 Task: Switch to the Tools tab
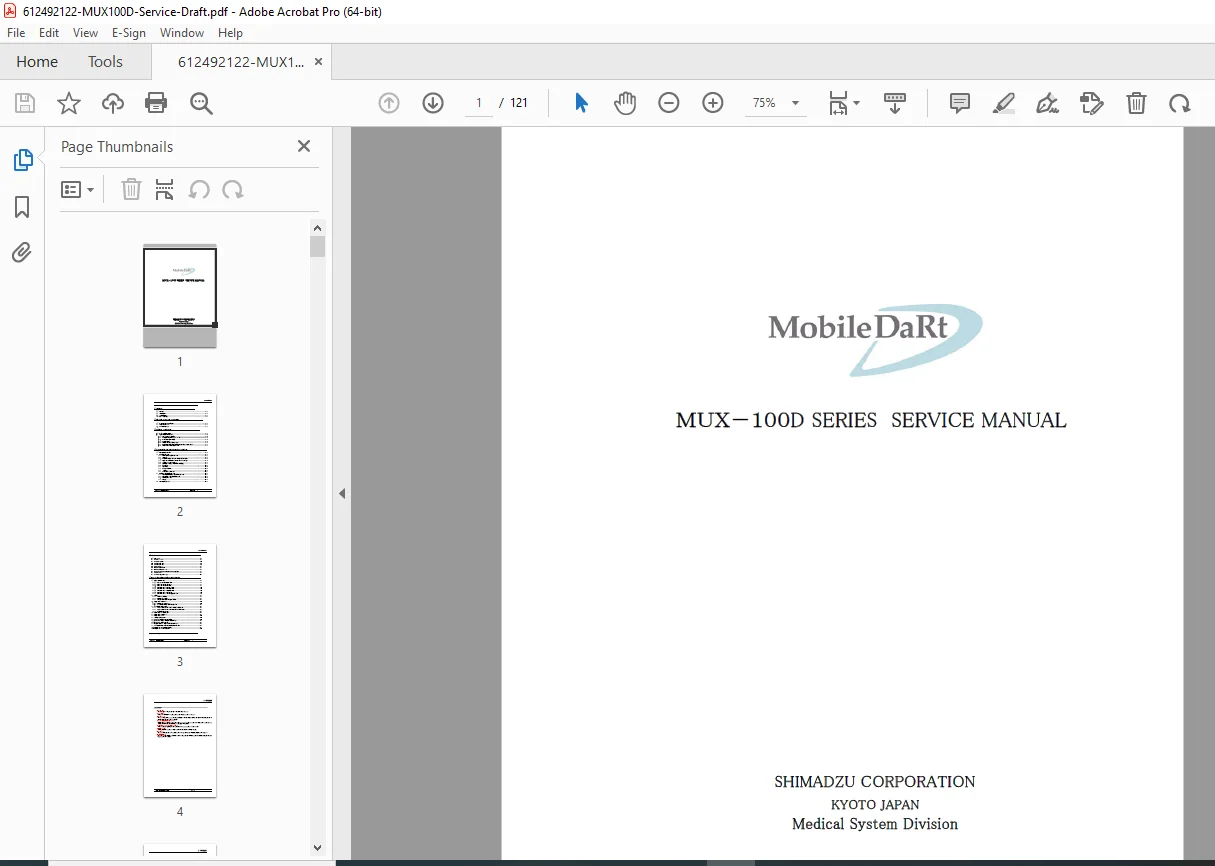tap(105, 62)
